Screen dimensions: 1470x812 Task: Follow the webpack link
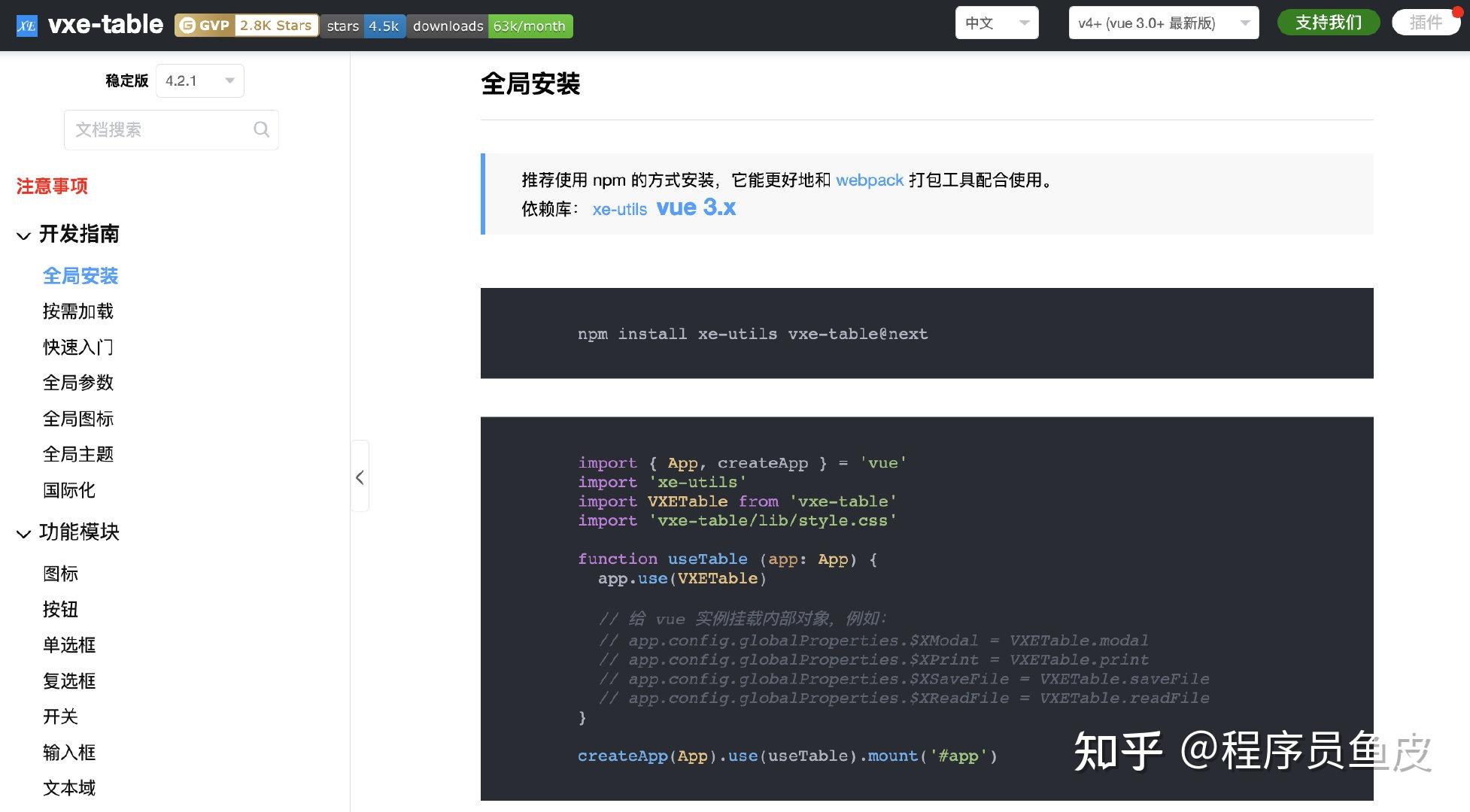(870, 180)
